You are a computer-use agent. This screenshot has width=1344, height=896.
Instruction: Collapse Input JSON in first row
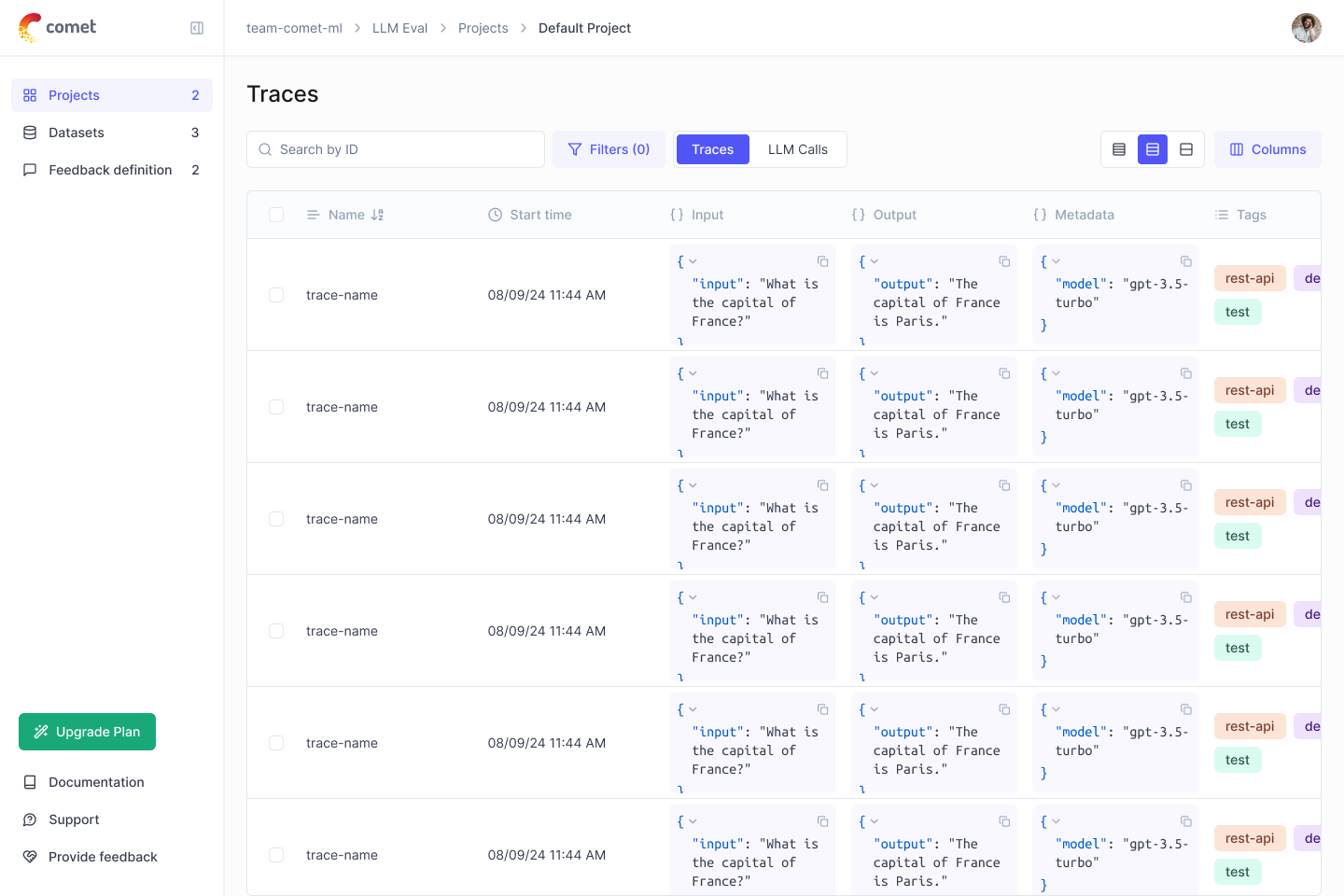tap(693, 261)
